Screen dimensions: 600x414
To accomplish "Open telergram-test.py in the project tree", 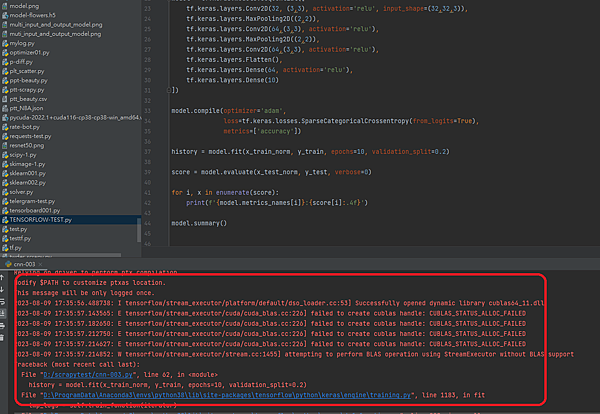I will pos(32,201).
